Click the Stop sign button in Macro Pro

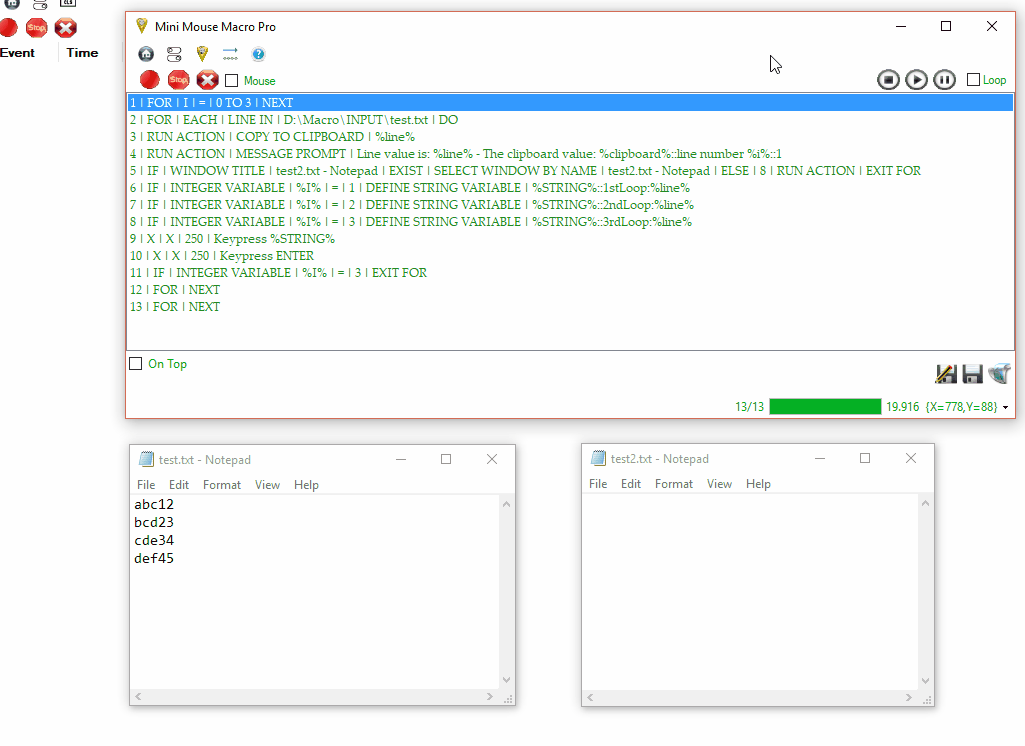(179, 80)
